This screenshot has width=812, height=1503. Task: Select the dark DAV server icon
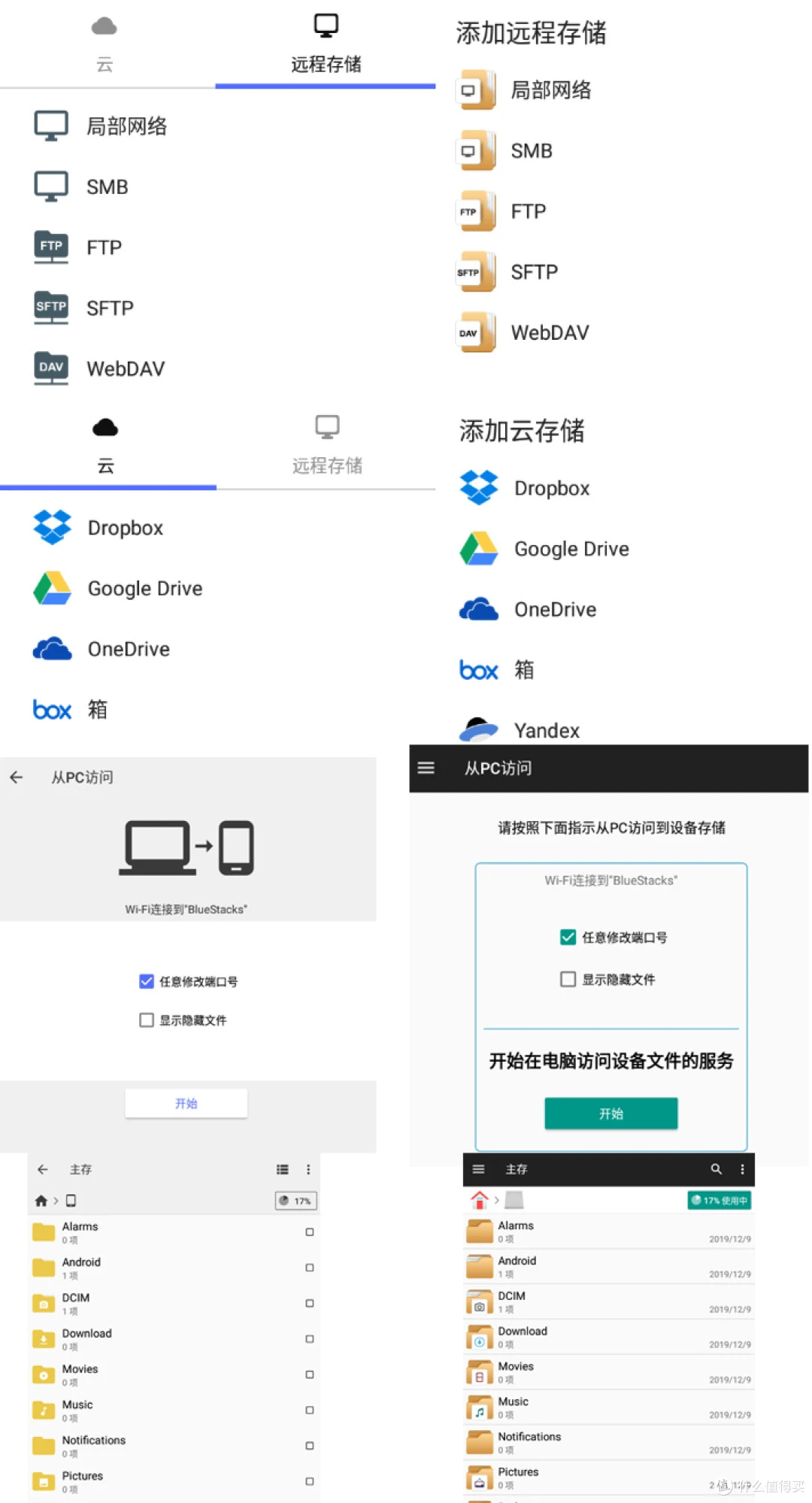51,368
